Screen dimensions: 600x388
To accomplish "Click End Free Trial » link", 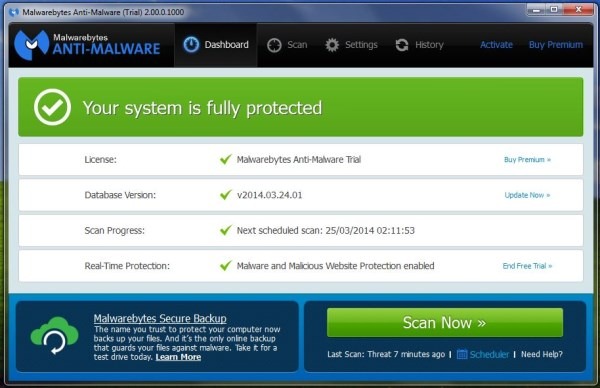I will pos(527,266).
